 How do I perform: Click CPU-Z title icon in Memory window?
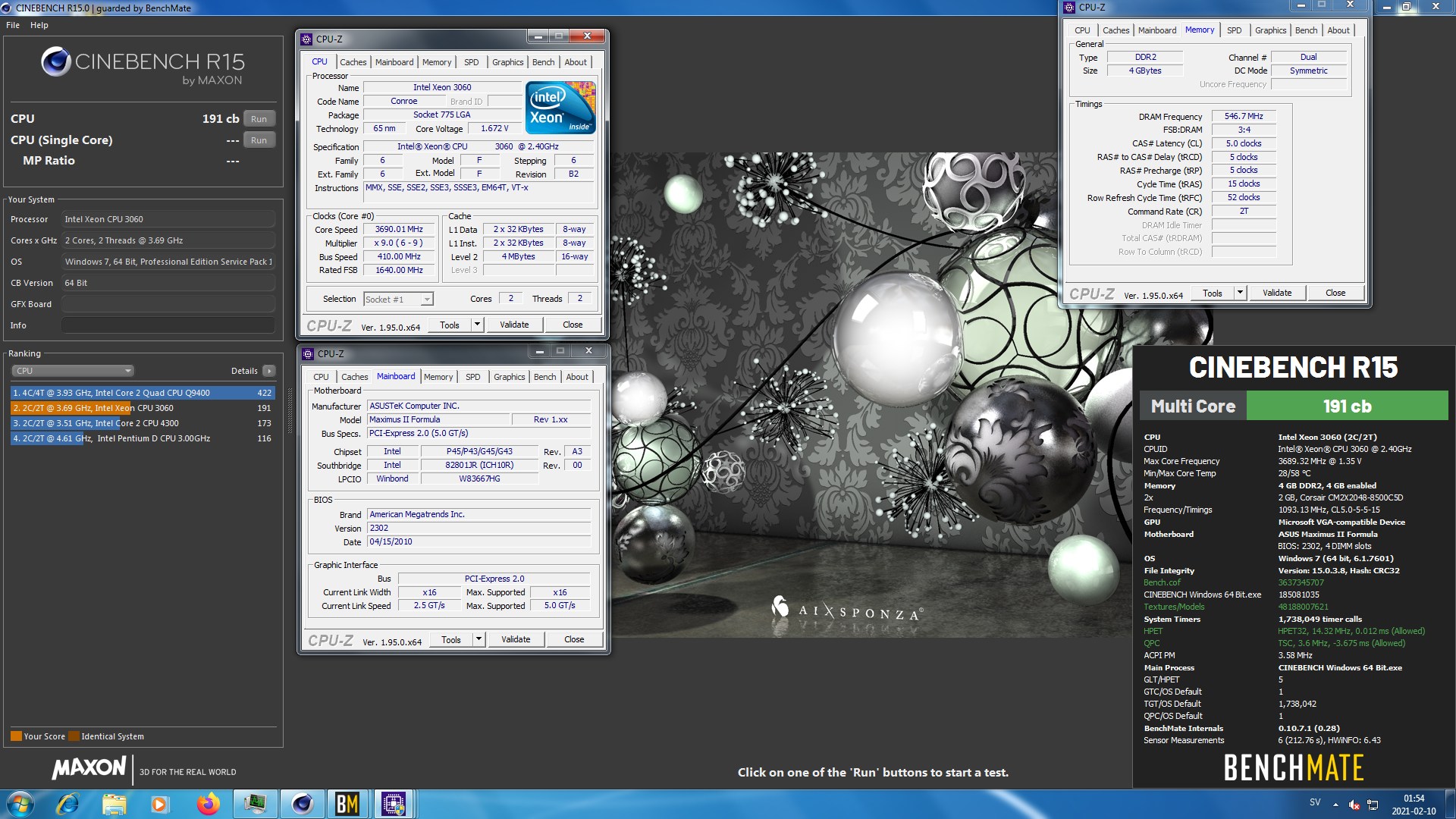click(1069, 7)
